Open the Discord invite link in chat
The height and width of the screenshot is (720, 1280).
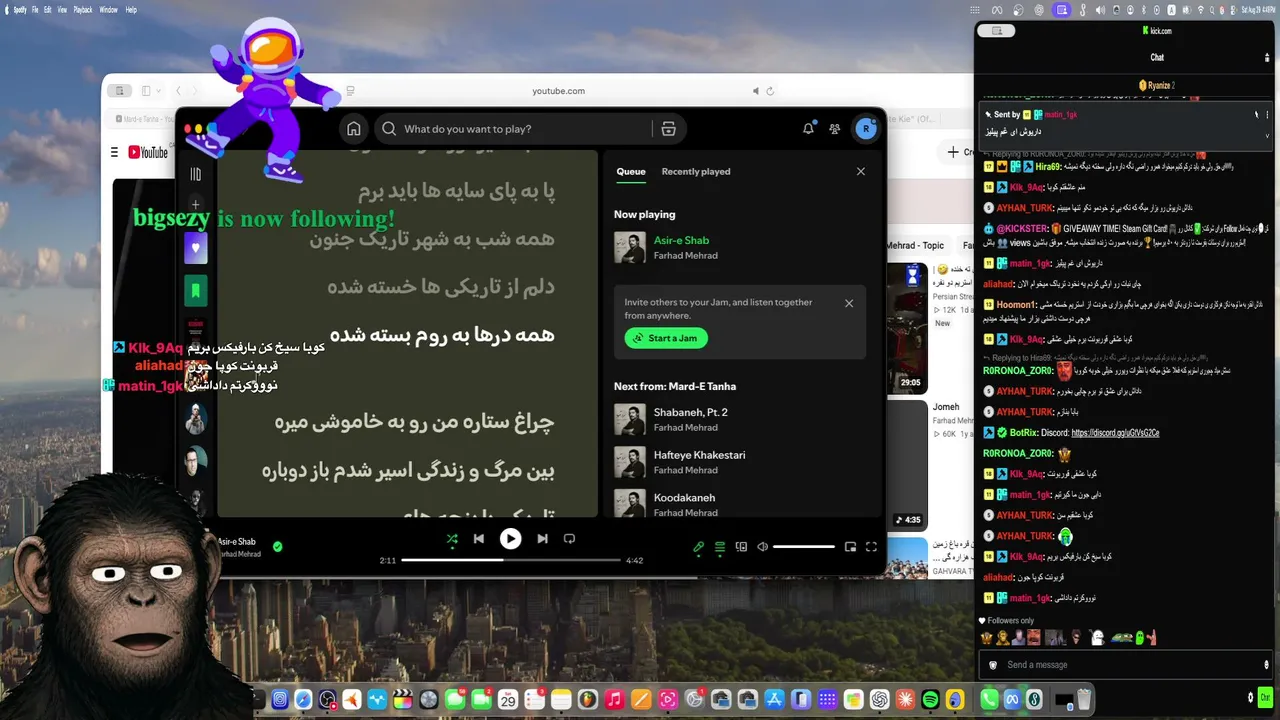pyautogui.click(x=1115, y=433)
